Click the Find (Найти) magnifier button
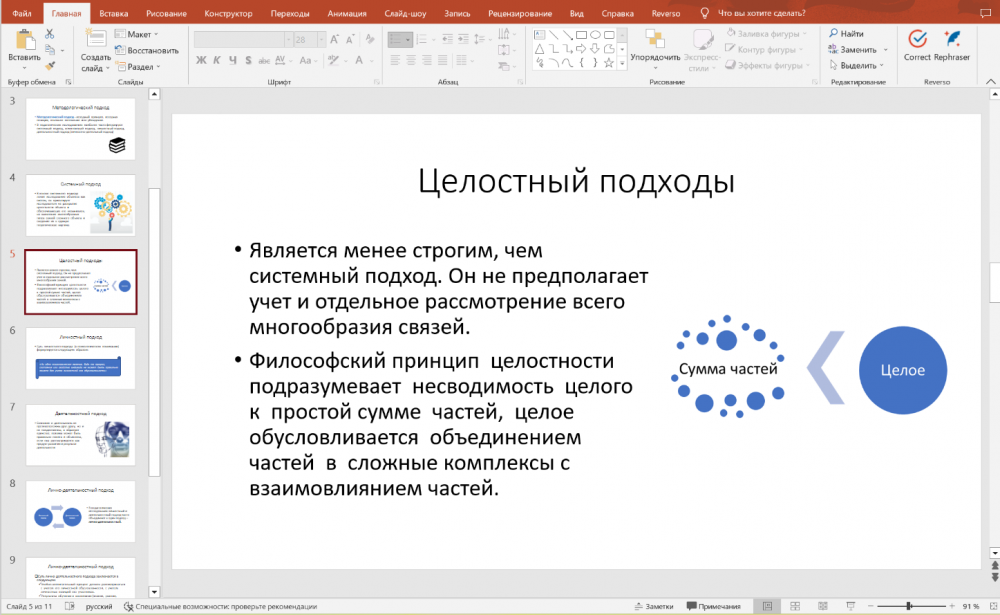This screenshot has width=1000, height=615. (x=845, y=34)
